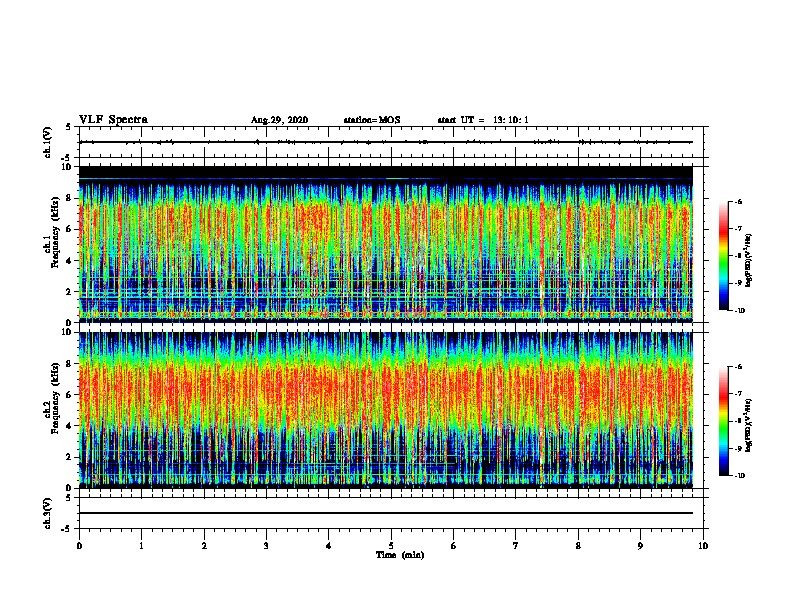Click the ch.2 spectrogram color bar
Image resolution: width=792 pixels, height=612 pixels.
[x=724, y=421]
